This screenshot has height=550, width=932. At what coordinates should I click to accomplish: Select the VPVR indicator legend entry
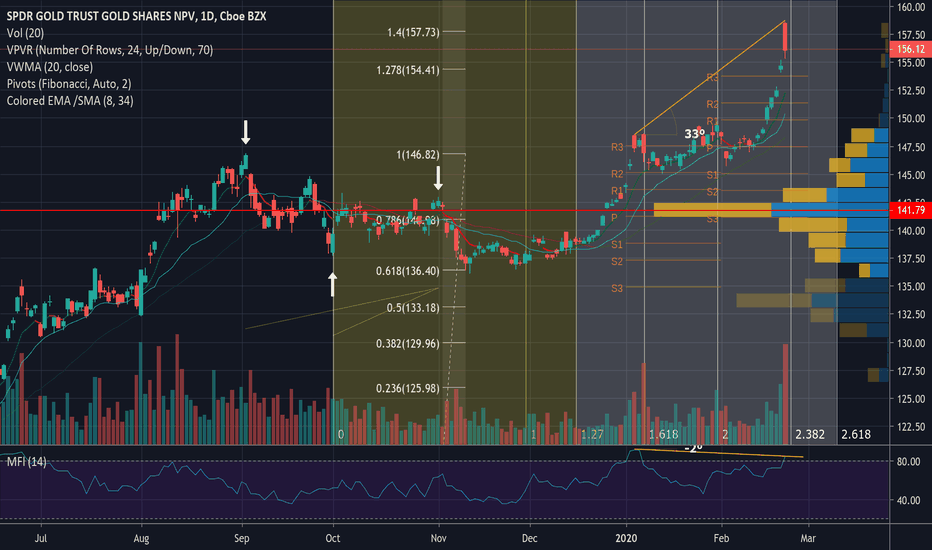point(109,50)
